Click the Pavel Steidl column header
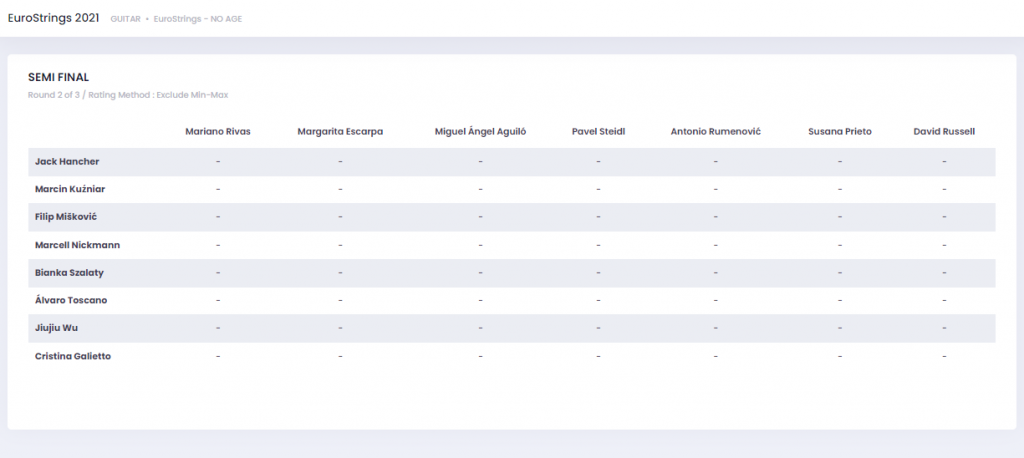The image size is (1024, 458). pos(598,131)
